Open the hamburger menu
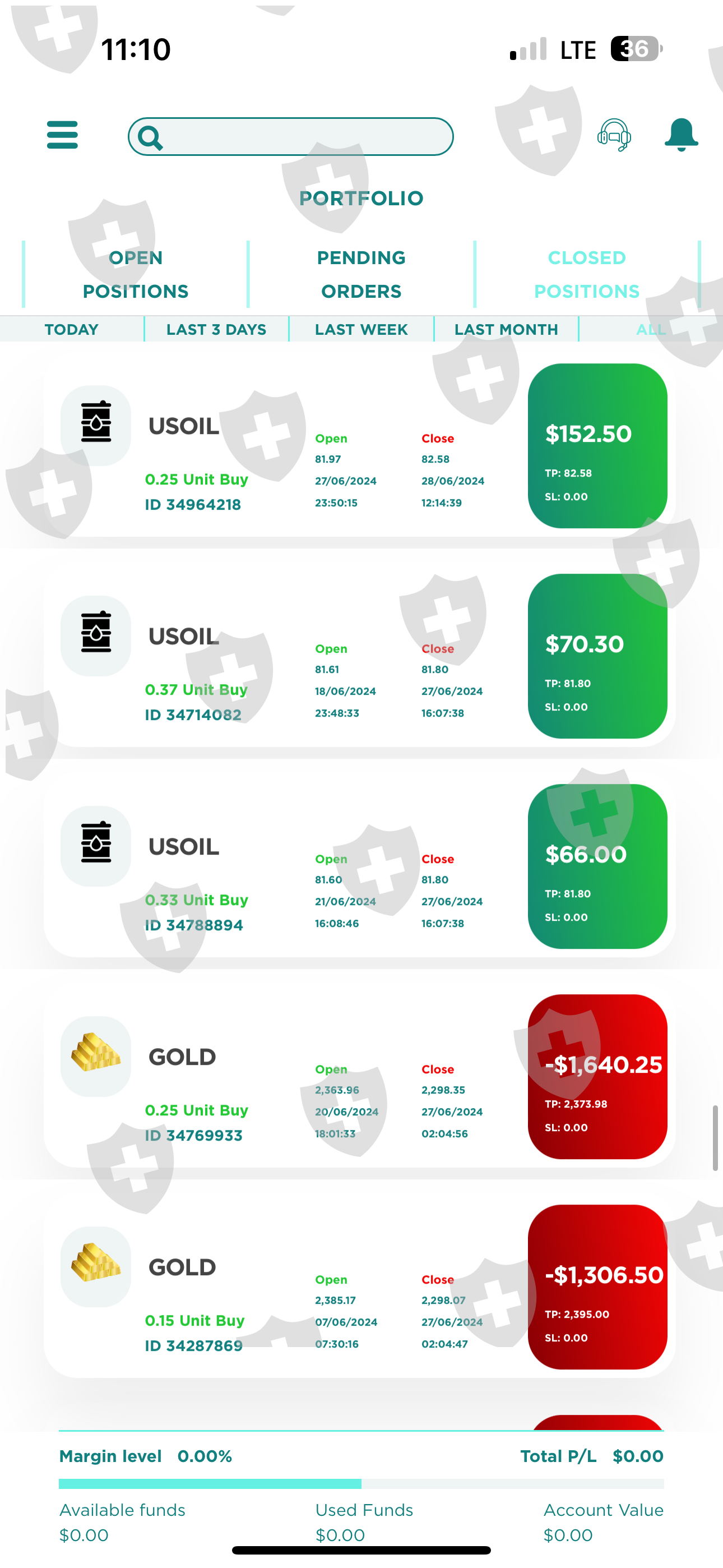723x1568 pixels. 62,135
